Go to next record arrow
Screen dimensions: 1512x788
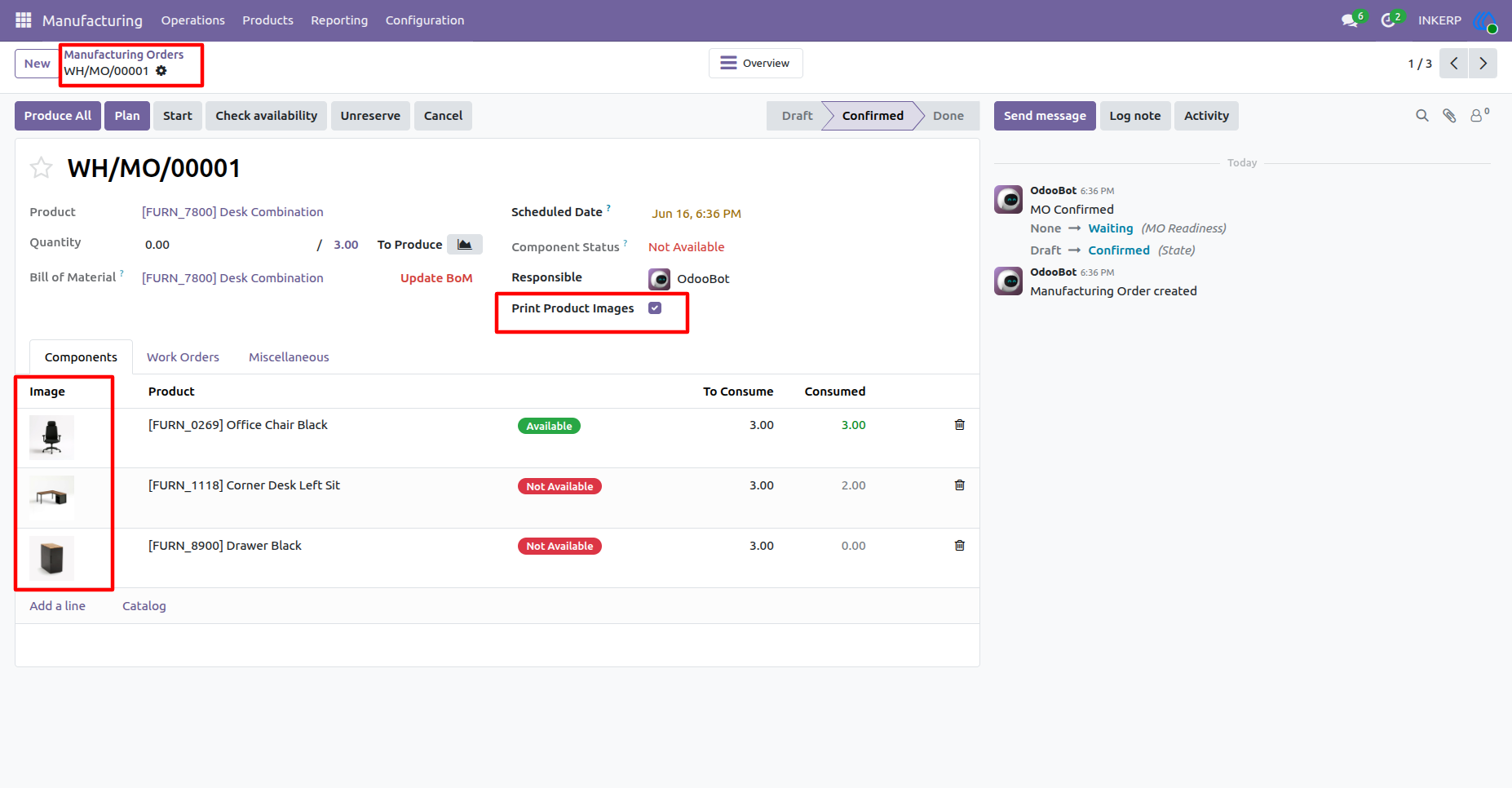(x=1483, y=64)
